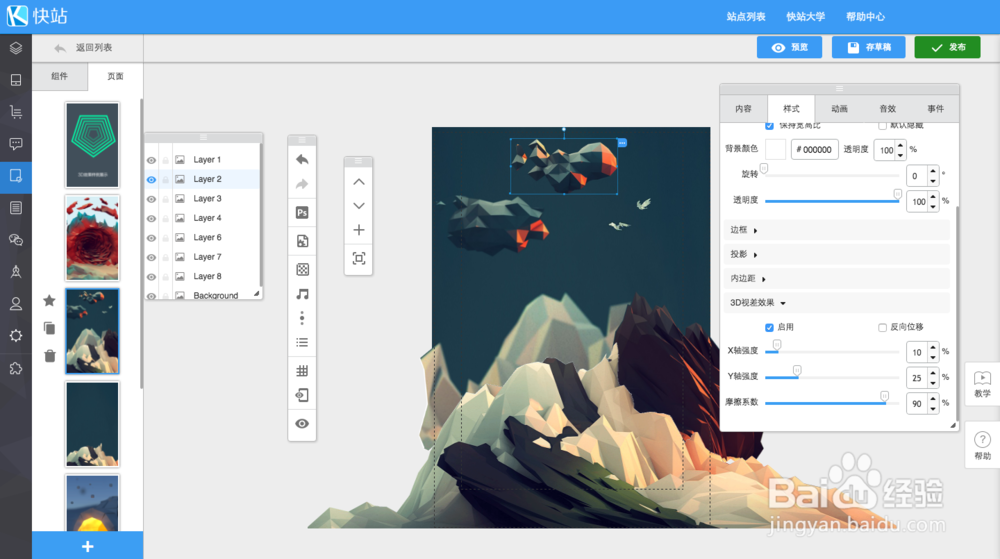Increase the Y轴强度 value stepper
The width and height of the screenshot is (1000, 559).
(x=933, y=374)
